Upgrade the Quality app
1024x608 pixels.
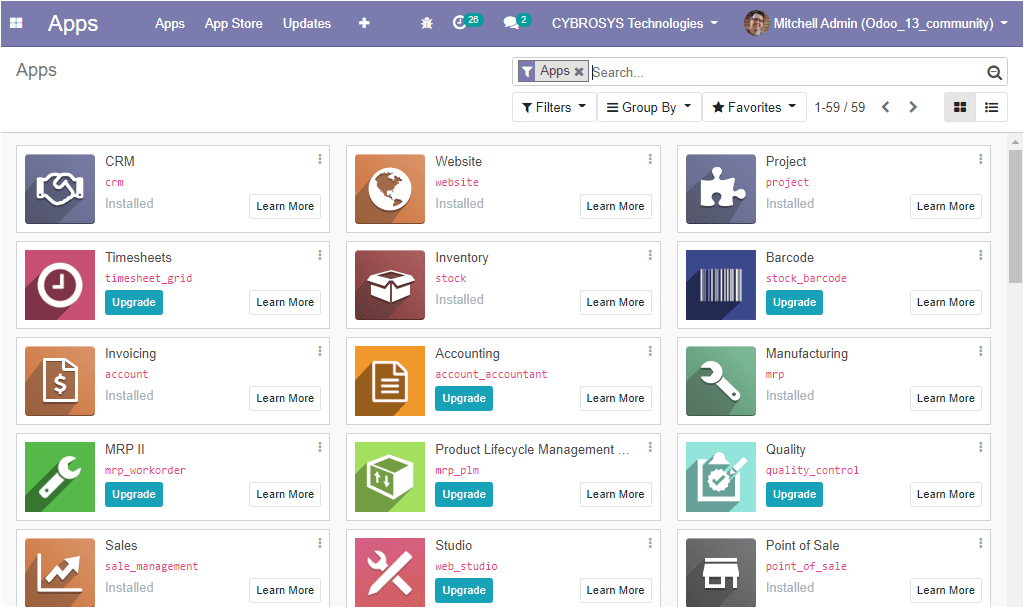[794, 494]
